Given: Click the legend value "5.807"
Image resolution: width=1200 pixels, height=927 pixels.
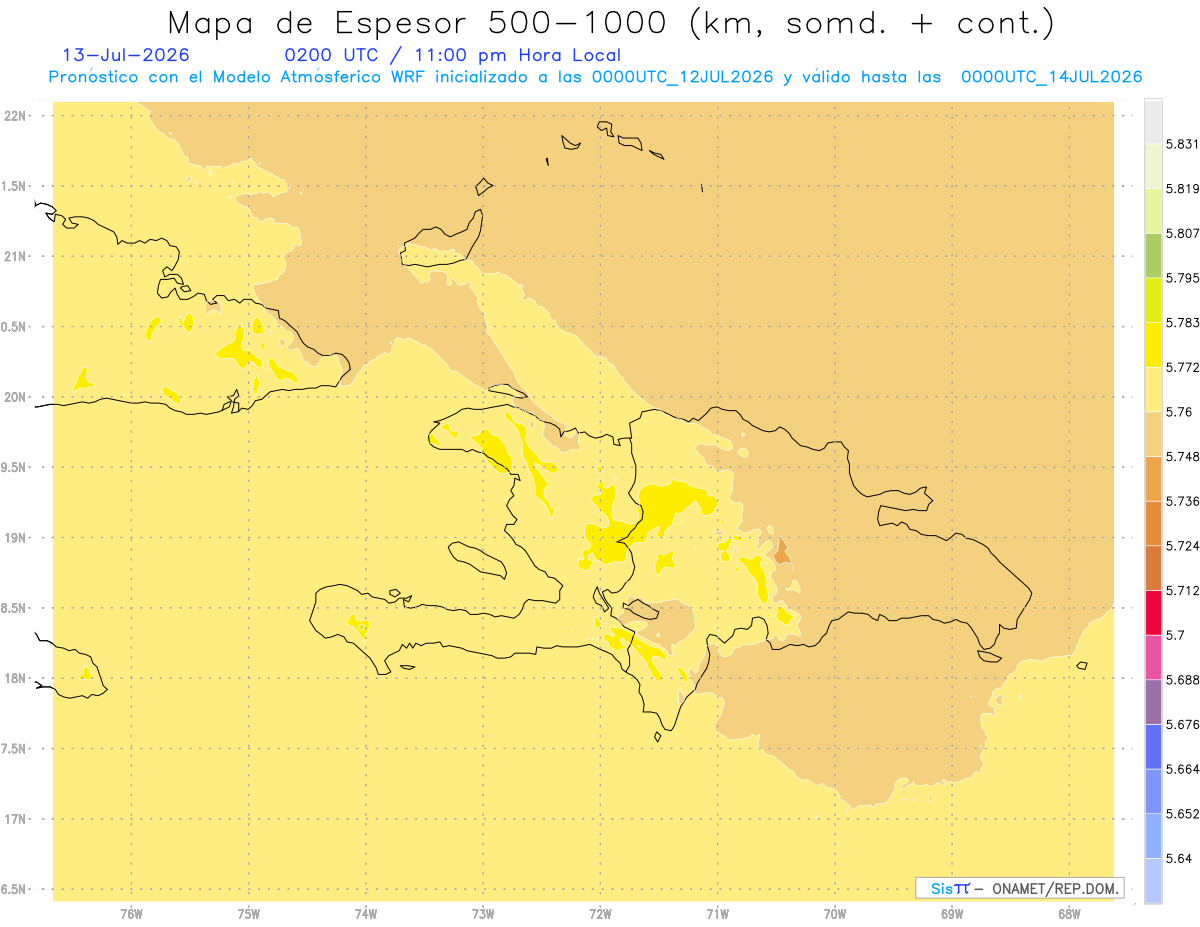Looking at the screenshot, I should (1182, 233).
